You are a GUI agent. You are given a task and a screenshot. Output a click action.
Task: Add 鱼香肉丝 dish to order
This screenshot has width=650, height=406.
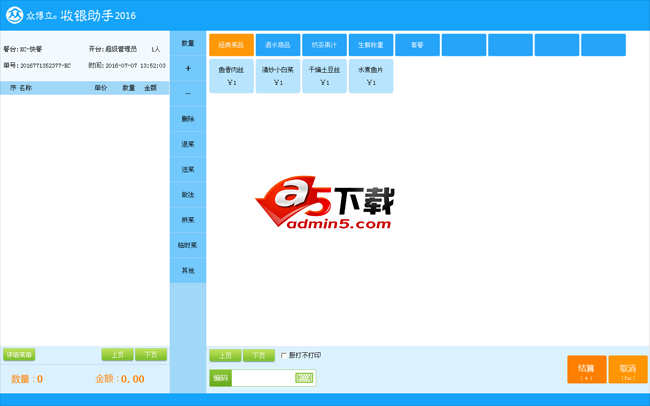pos(231,76)
